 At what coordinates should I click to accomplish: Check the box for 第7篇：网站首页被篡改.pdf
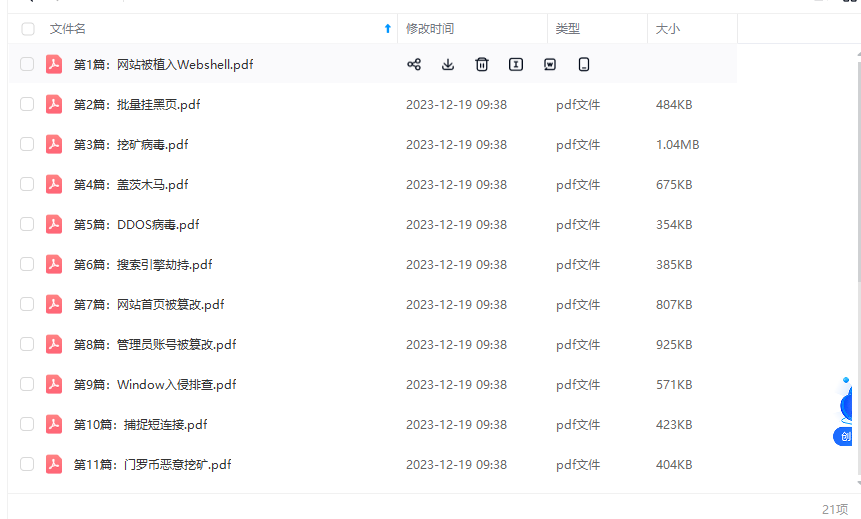coord(27,304)
